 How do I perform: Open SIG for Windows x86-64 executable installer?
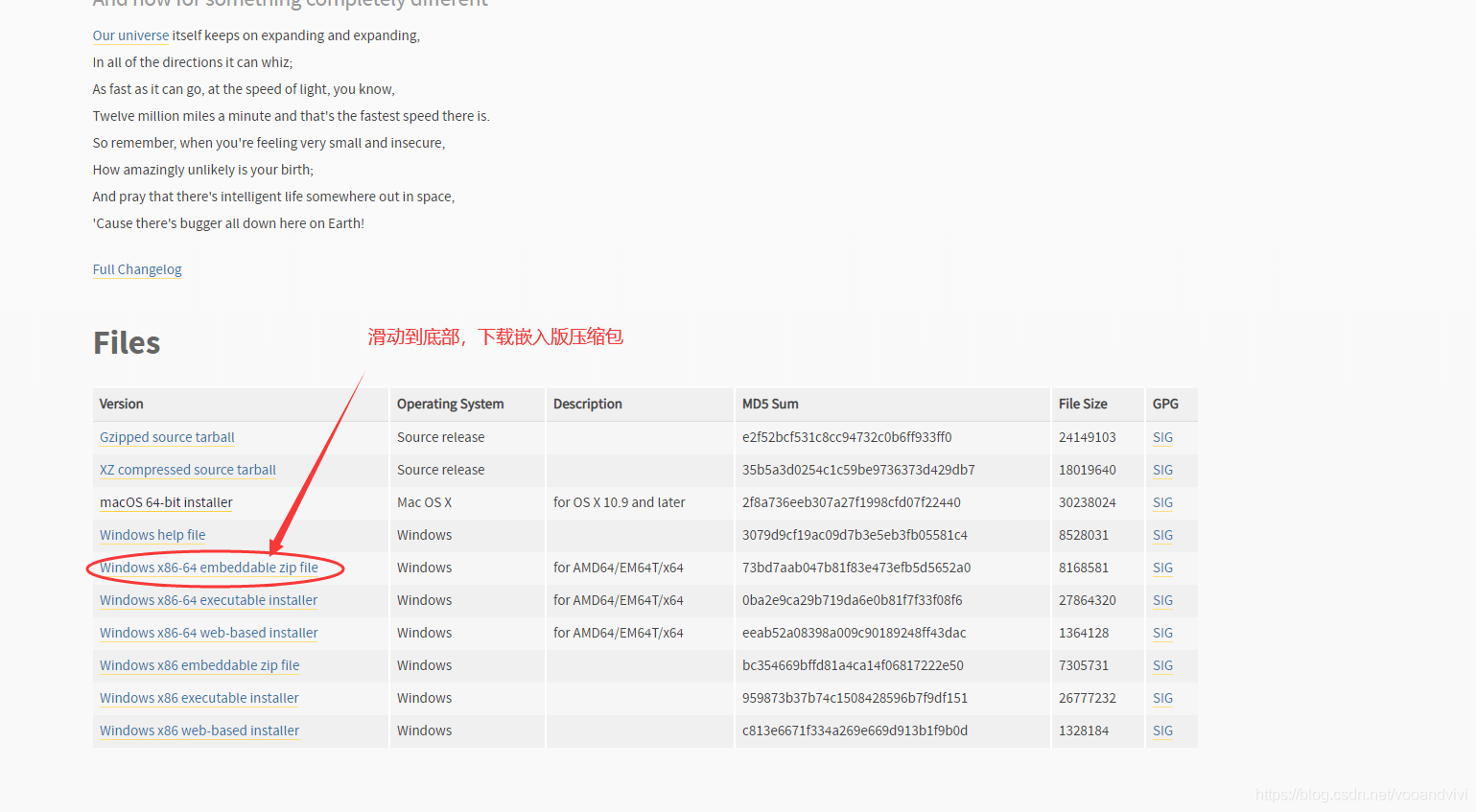click(x=1162, y=600)
